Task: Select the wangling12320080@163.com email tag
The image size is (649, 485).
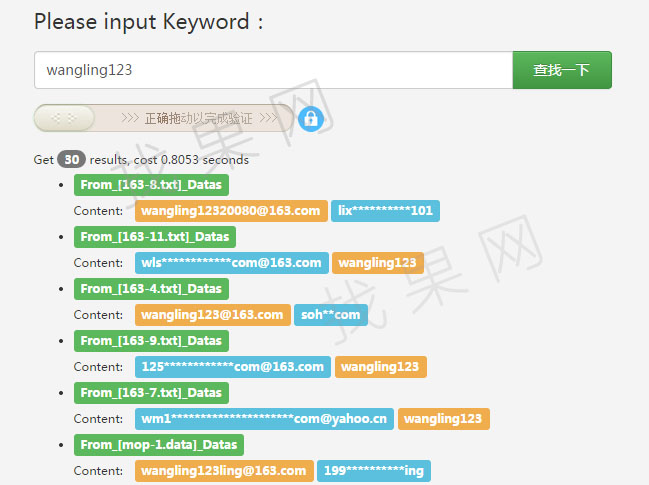Action: 231,211
